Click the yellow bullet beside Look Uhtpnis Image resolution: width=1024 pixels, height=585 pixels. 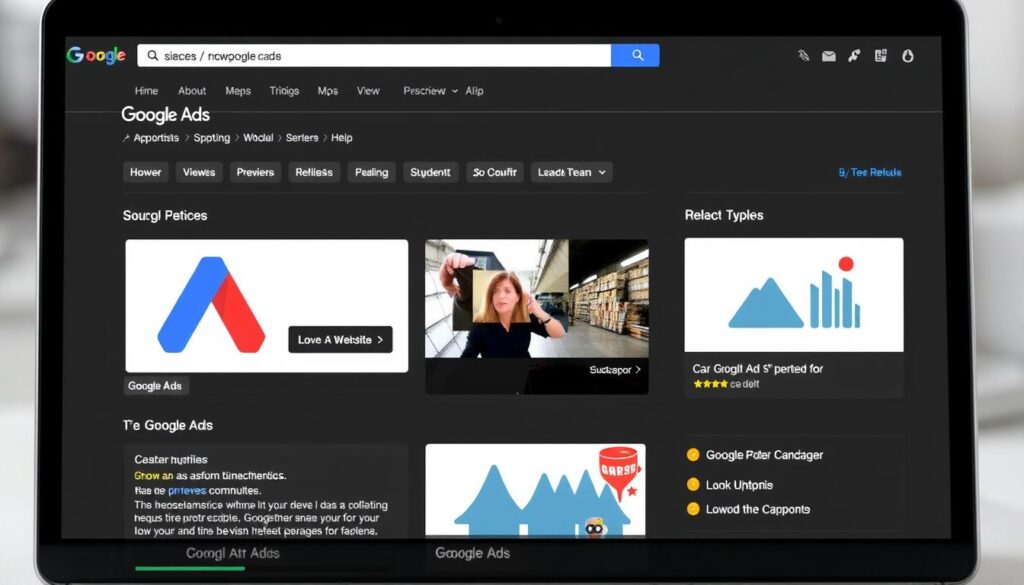click(x=693, y=484)
